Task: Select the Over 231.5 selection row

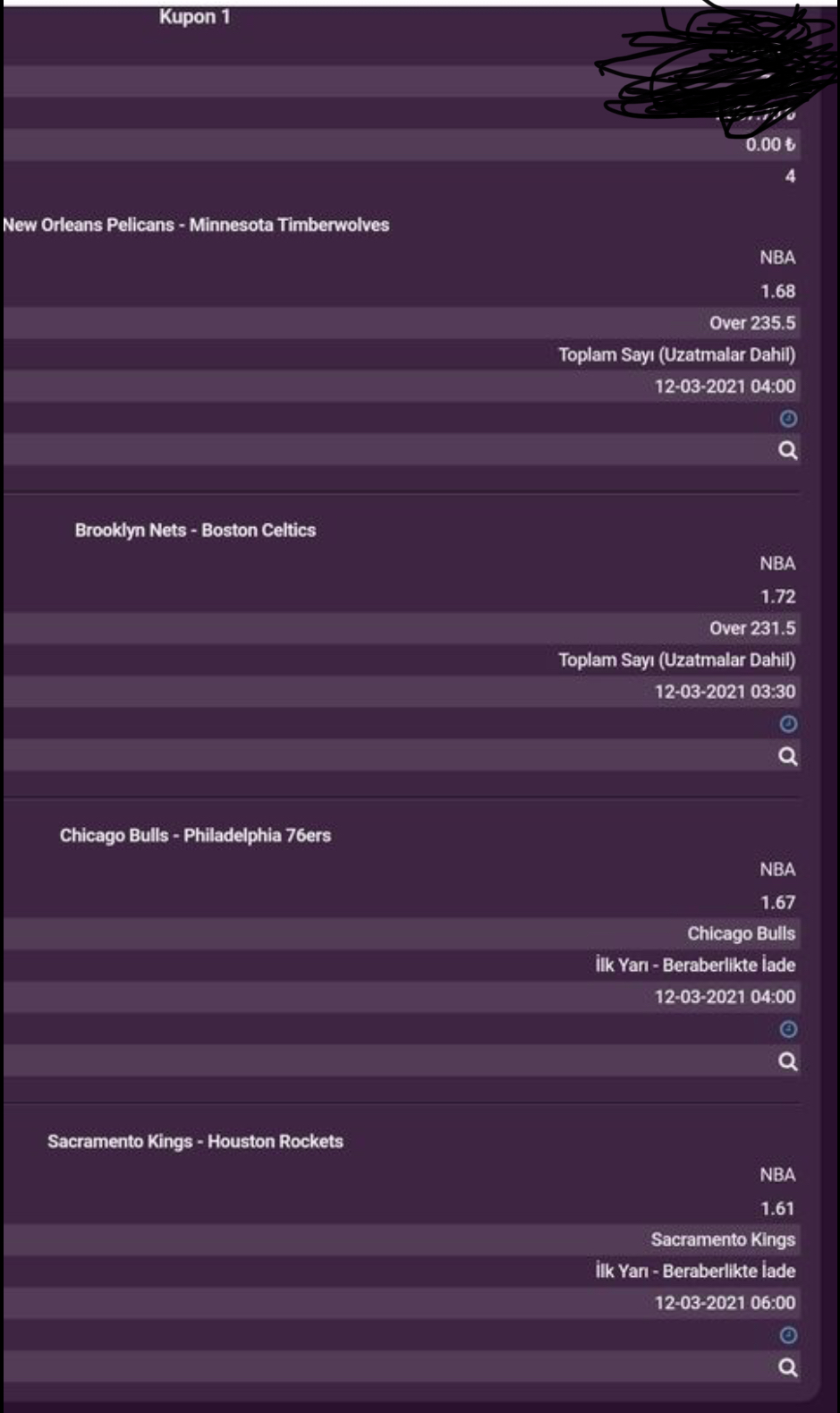Action: 401,628
